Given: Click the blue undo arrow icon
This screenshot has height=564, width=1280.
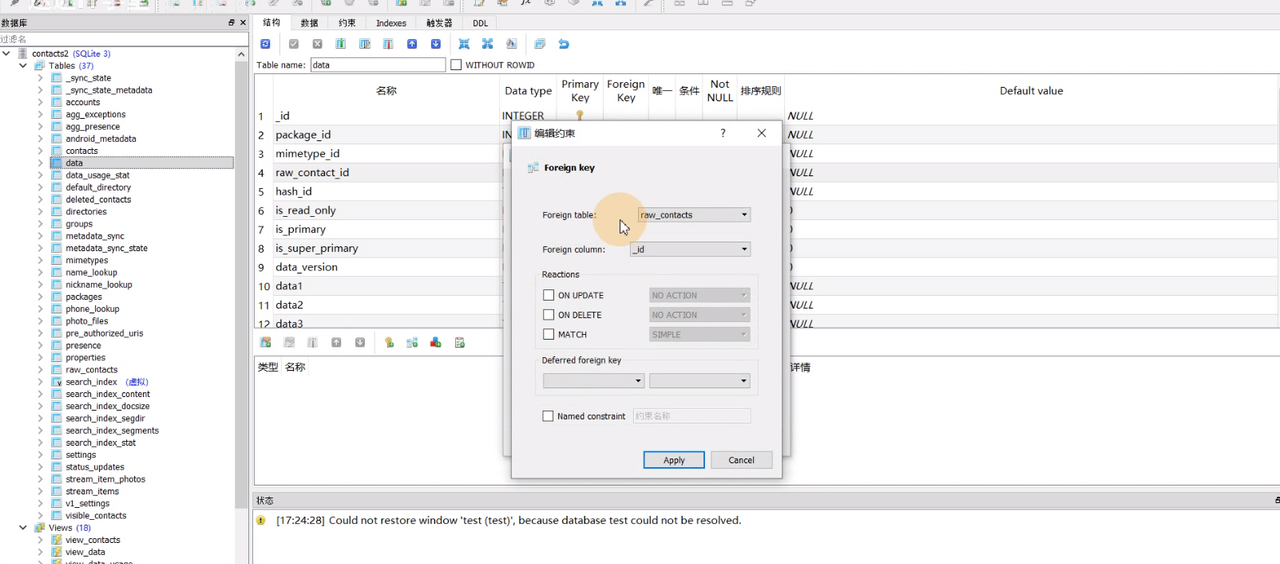Looking at the screenshot, I should pyautogui.click(x=564, y=44).
